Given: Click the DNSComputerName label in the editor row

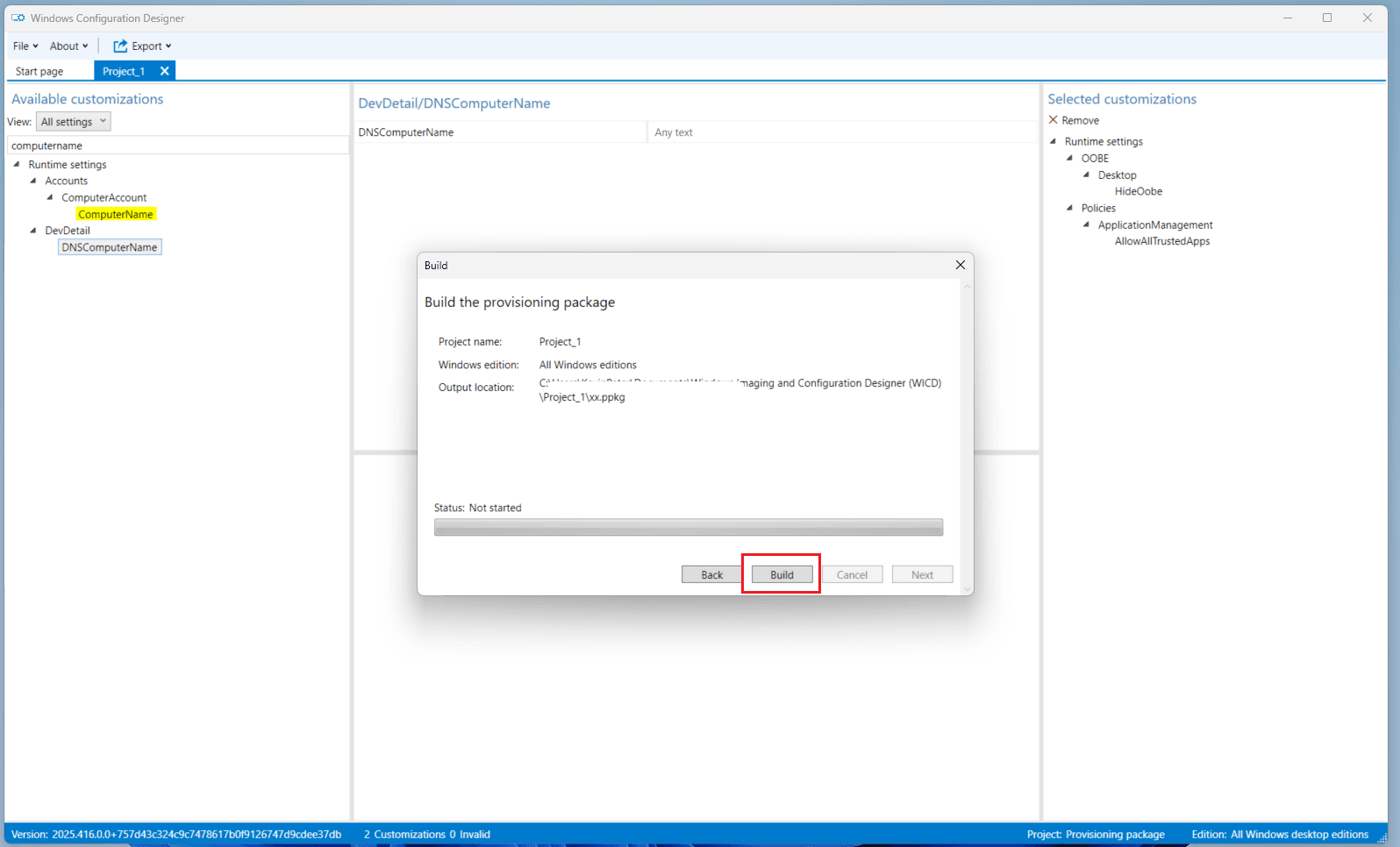Looking at the screenshot, I should point(406,132).
